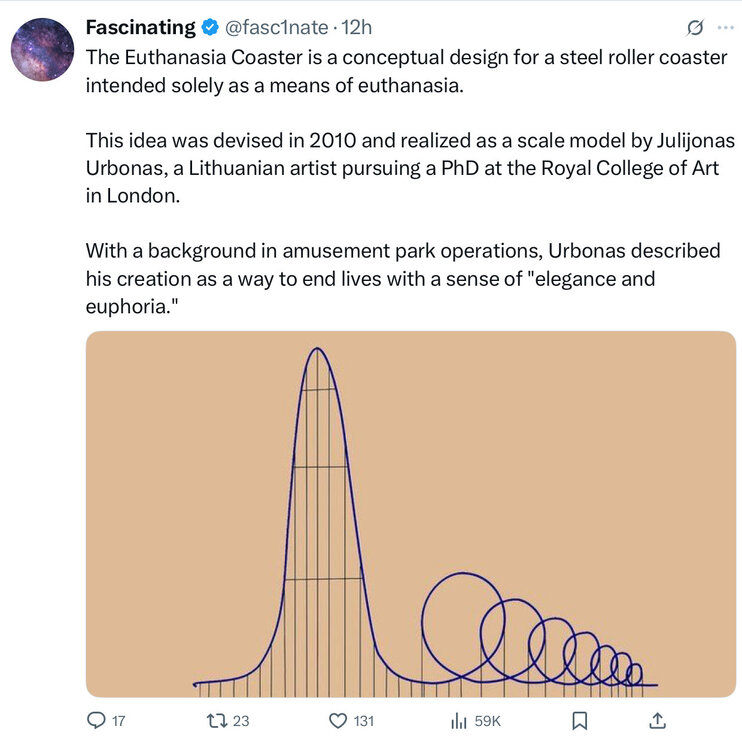Enlarge the Euthanasia Coaster diagram image

[x=410, y=514]
